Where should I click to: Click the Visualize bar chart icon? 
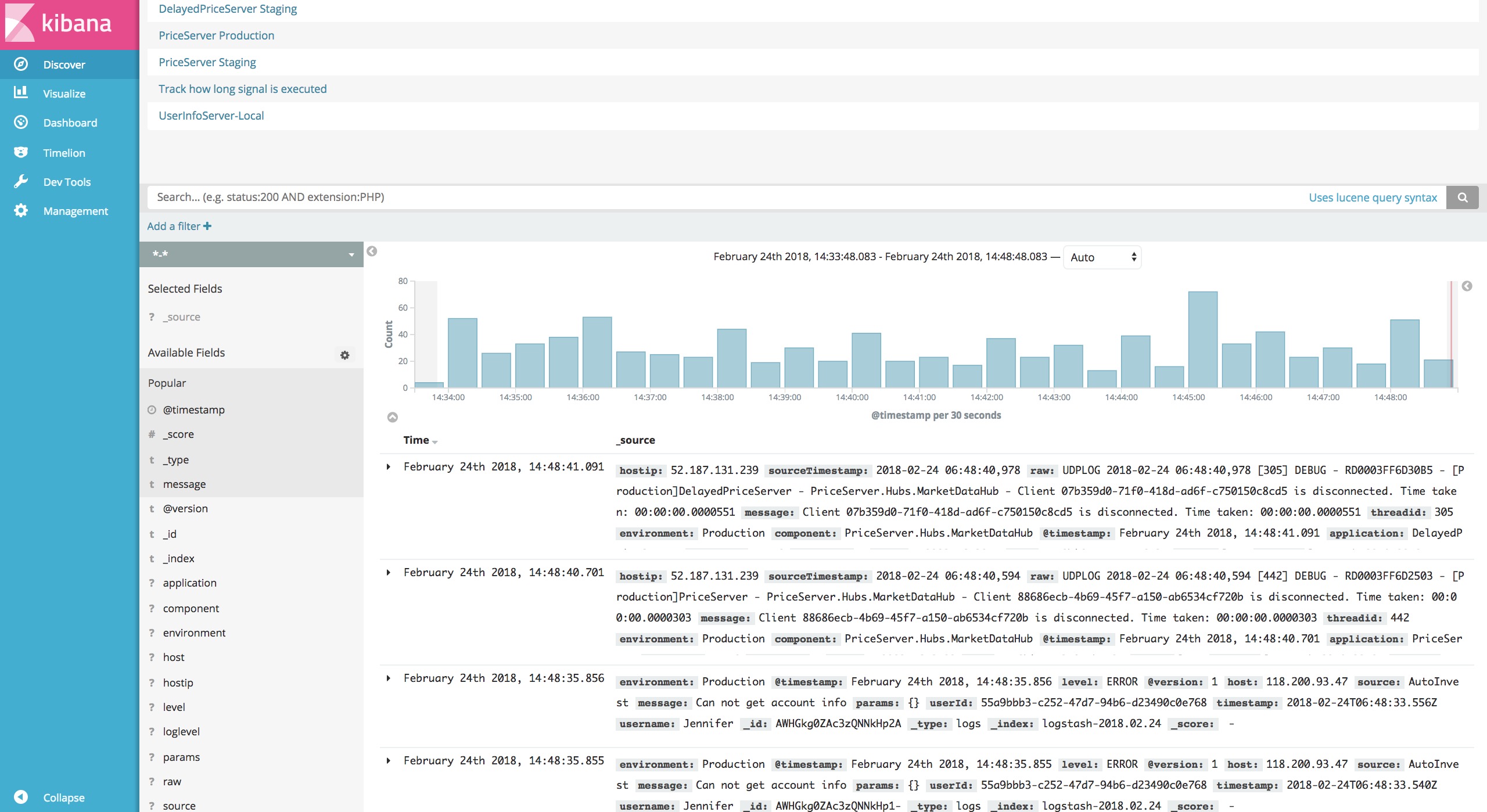[21, 92]
